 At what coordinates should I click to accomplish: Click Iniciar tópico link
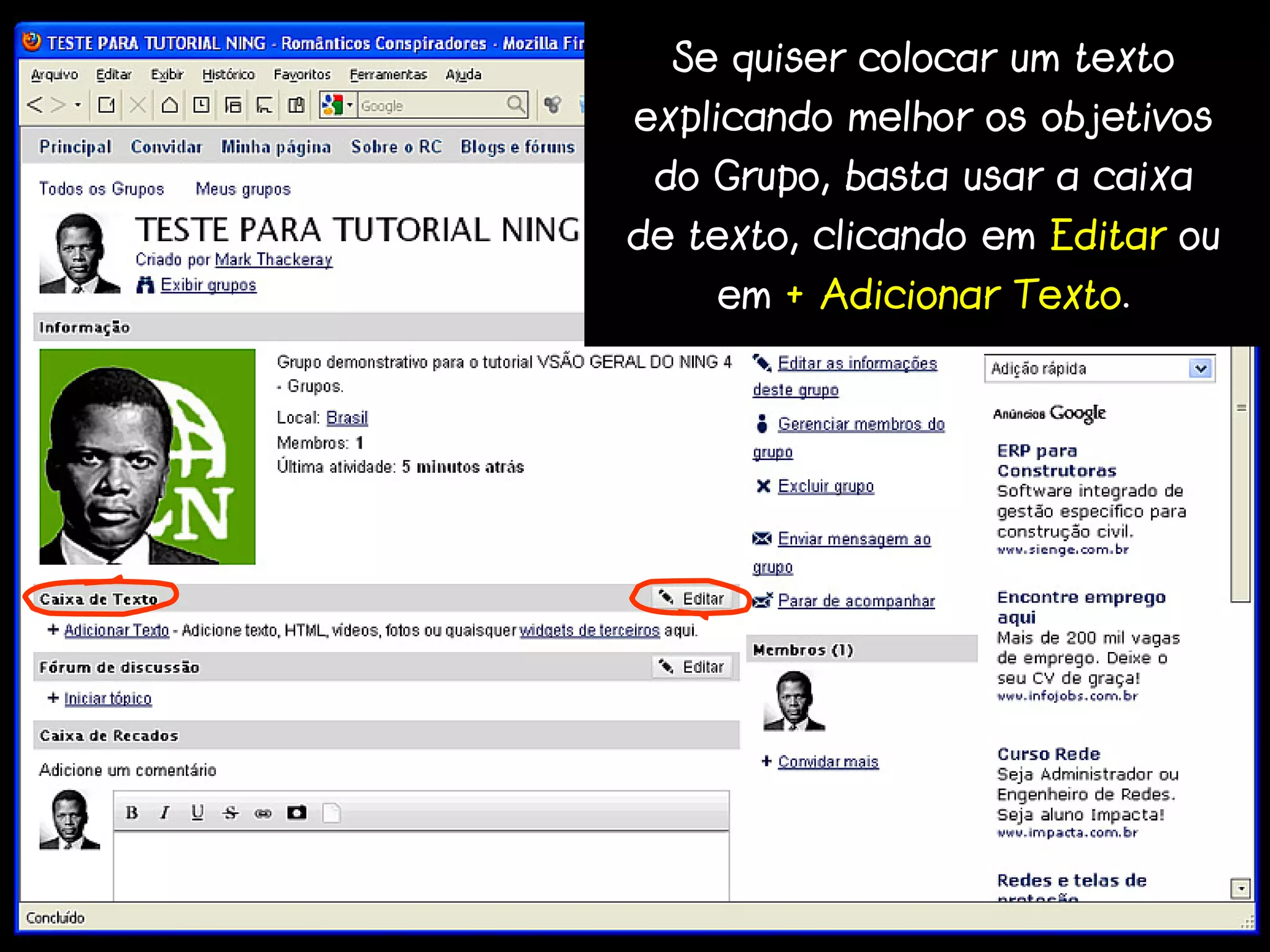107,698
